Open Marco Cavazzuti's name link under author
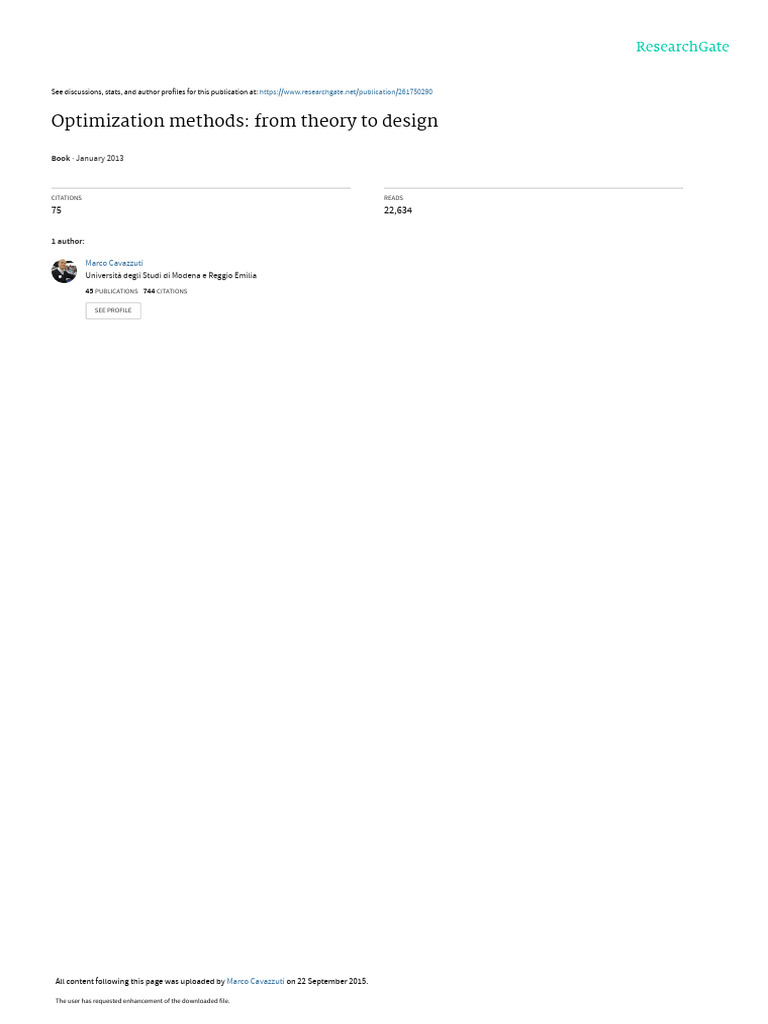 tap(114, 263)
